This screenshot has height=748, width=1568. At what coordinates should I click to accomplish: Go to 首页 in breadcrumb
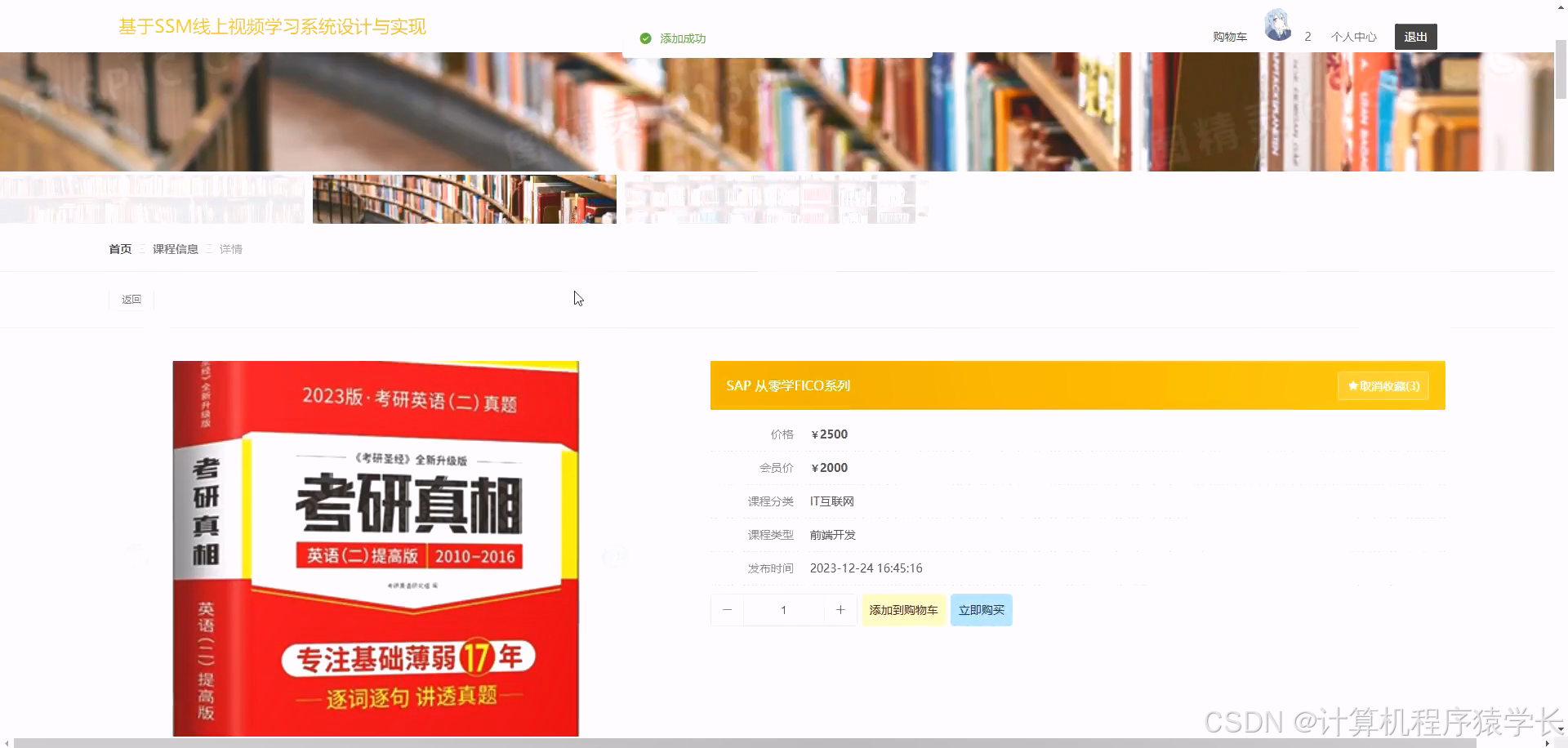tap(120, 249)
